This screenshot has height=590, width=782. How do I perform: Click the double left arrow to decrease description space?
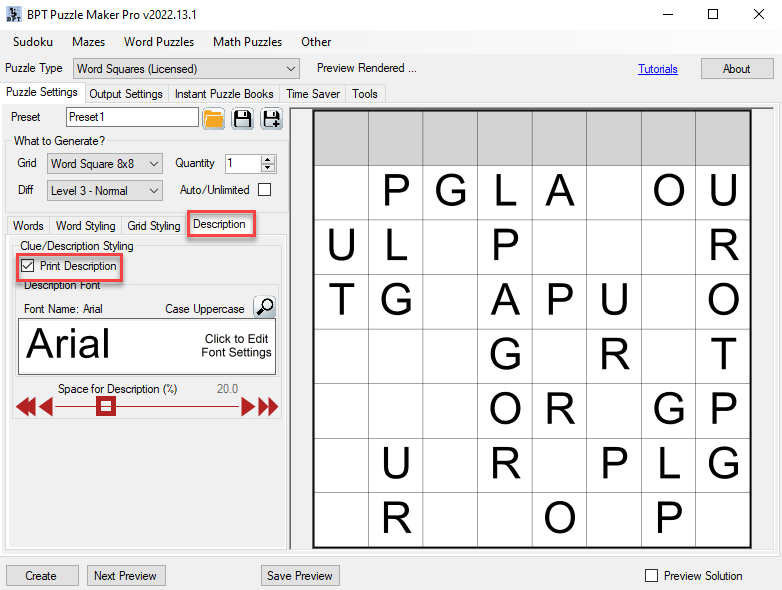click(26, 406)
